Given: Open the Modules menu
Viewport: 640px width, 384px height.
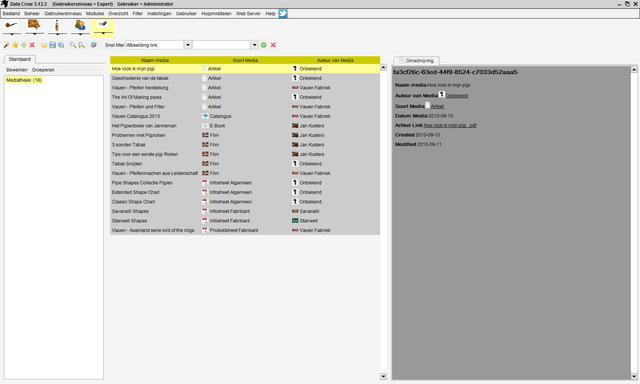Looking at the screenshot, I should tap(95, 13).
